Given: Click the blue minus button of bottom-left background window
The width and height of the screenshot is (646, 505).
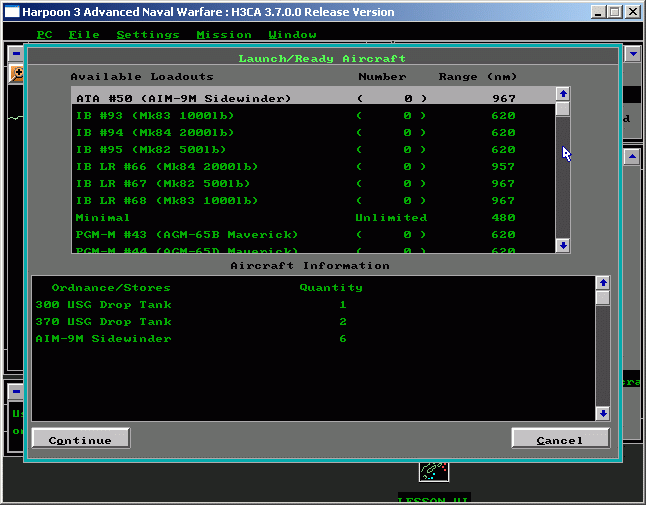Looking at the screenshot, I should [16, 391].
